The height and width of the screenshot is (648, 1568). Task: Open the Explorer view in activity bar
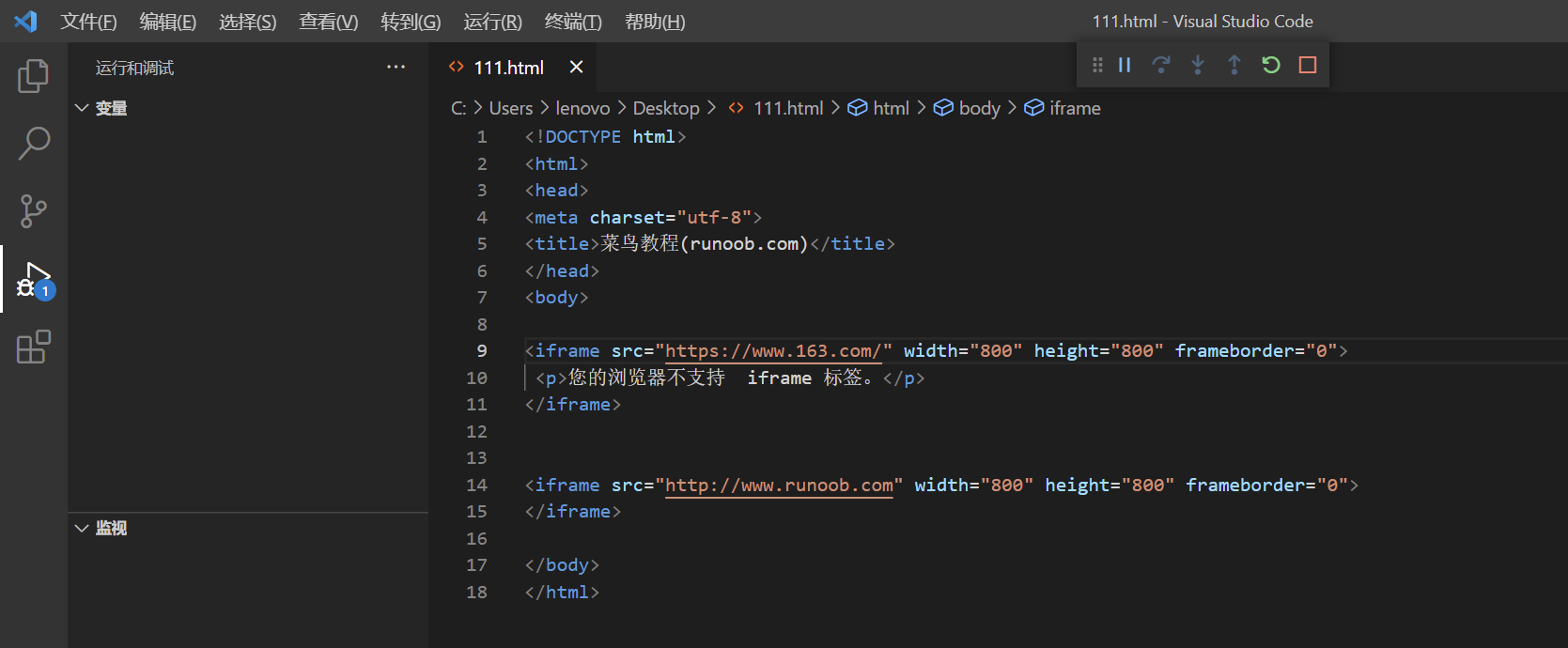pos(34,76)
